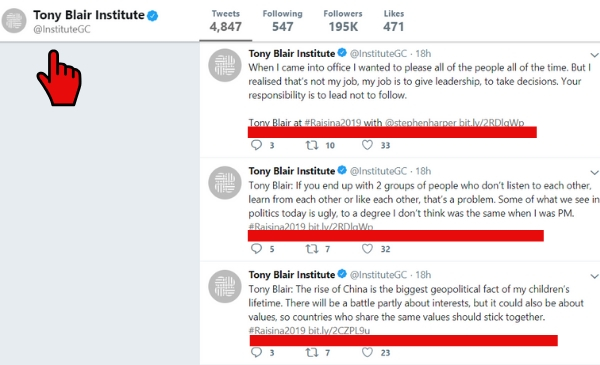Expand options chevron on the second tweet
Screen dimensions: 600x365
pos(594,172)
